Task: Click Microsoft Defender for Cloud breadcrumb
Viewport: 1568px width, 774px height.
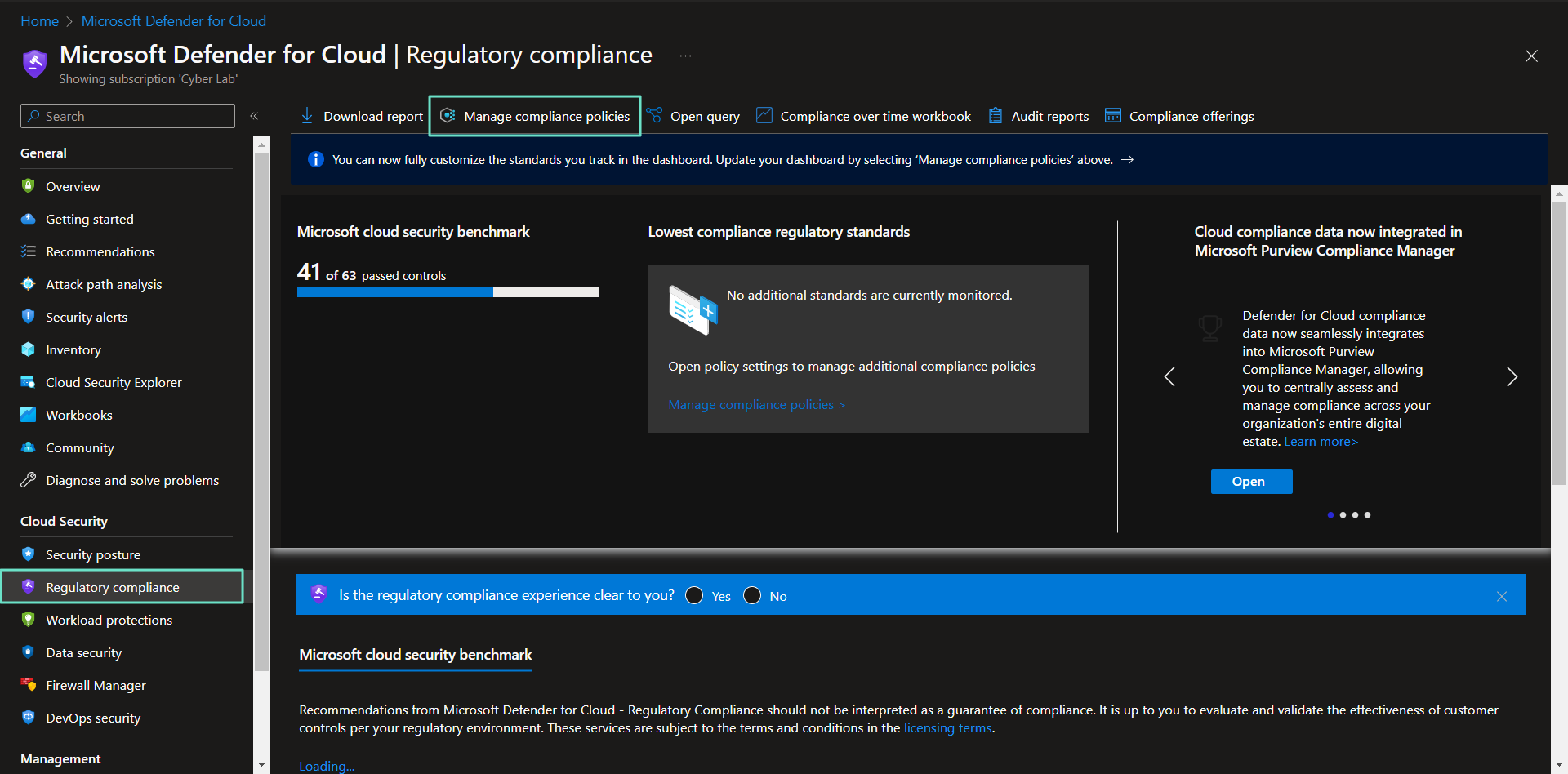Action: [x=173, y=21]
